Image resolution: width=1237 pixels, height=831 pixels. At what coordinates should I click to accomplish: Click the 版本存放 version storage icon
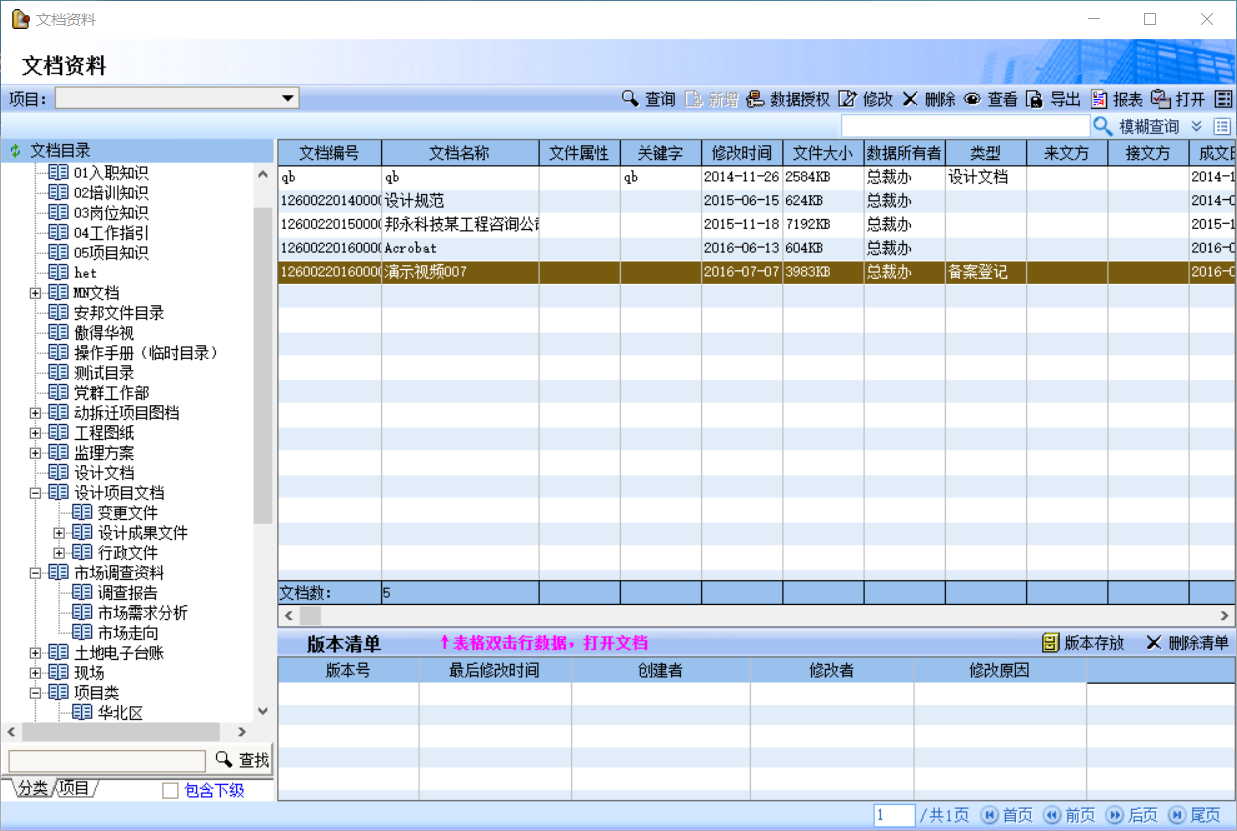(1050, 643)
